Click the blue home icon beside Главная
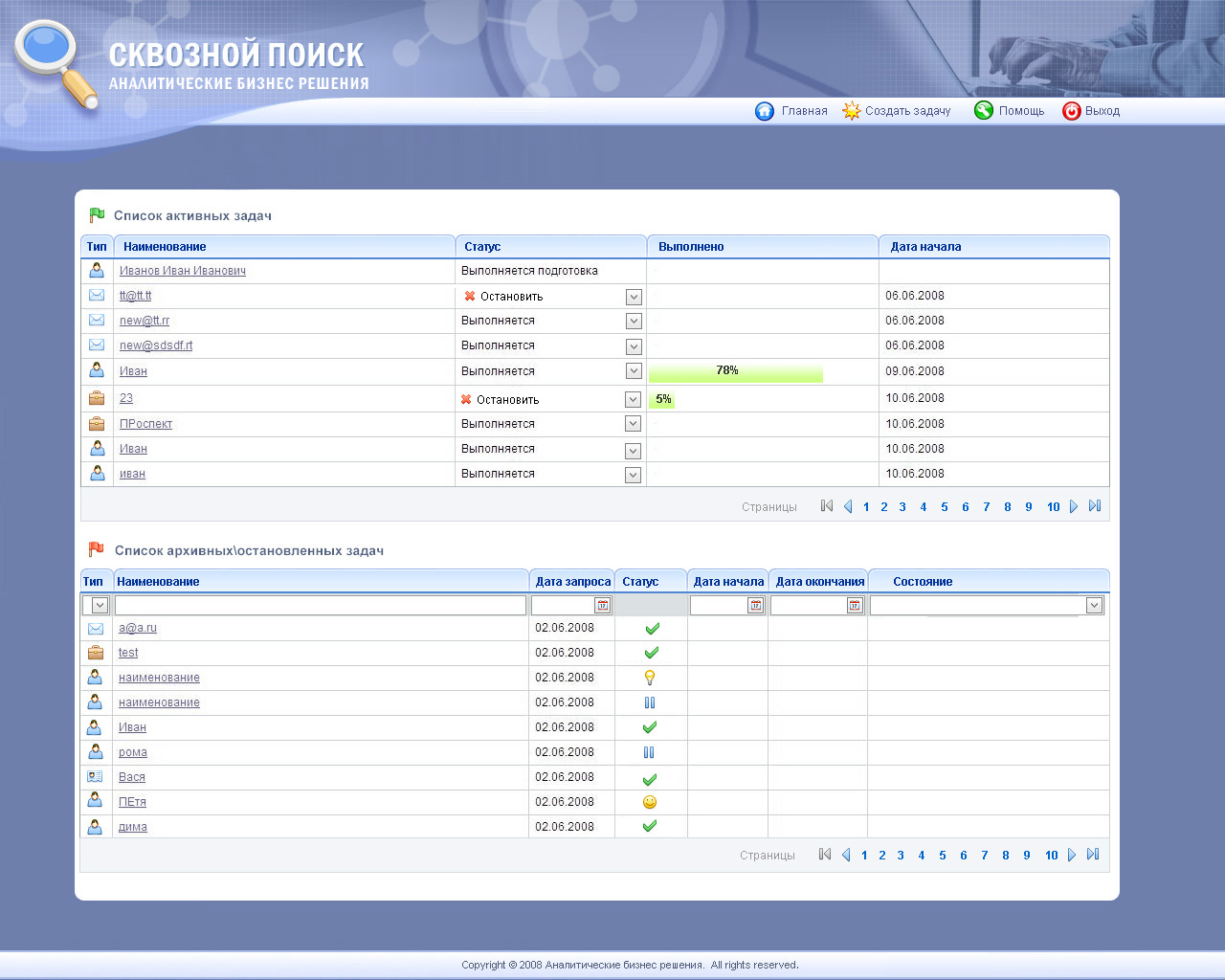 click(765, 111)
